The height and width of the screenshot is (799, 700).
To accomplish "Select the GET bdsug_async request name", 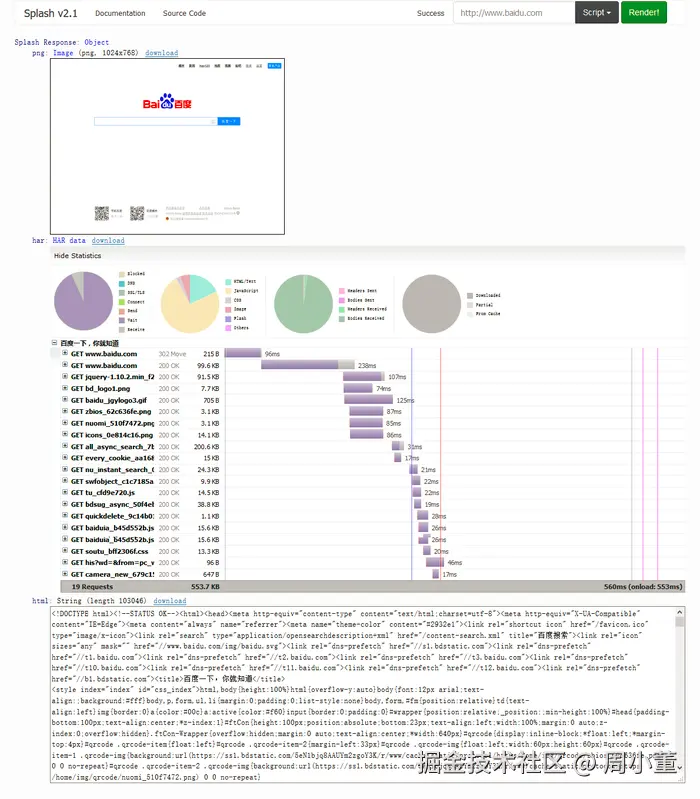I will click(x=112, y=504).
